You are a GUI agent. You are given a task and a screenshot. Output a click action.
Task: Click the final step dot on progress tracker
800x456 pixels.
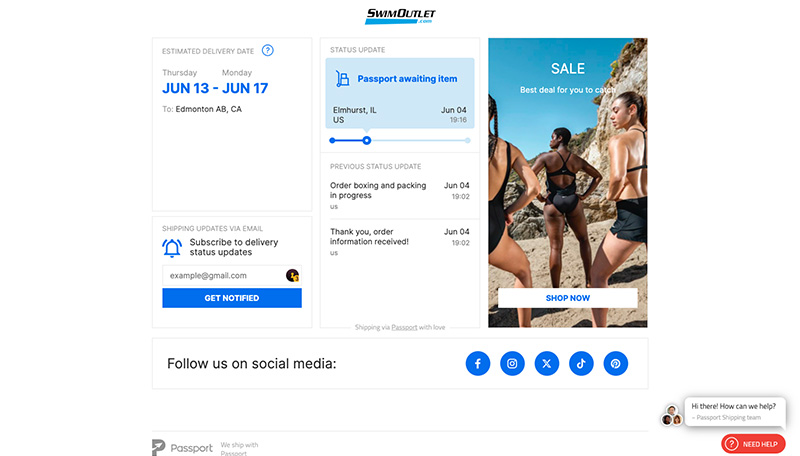(467, 140)
